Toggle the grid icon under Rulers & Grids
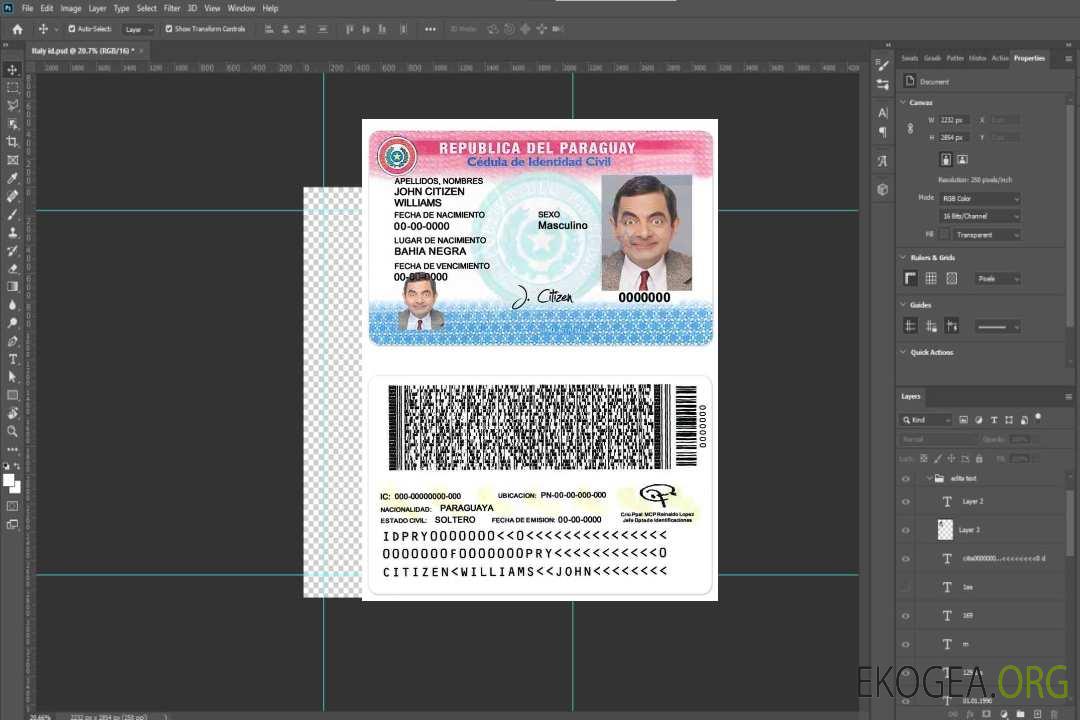The image size is (1080, 720). click(x=931, y=279)
